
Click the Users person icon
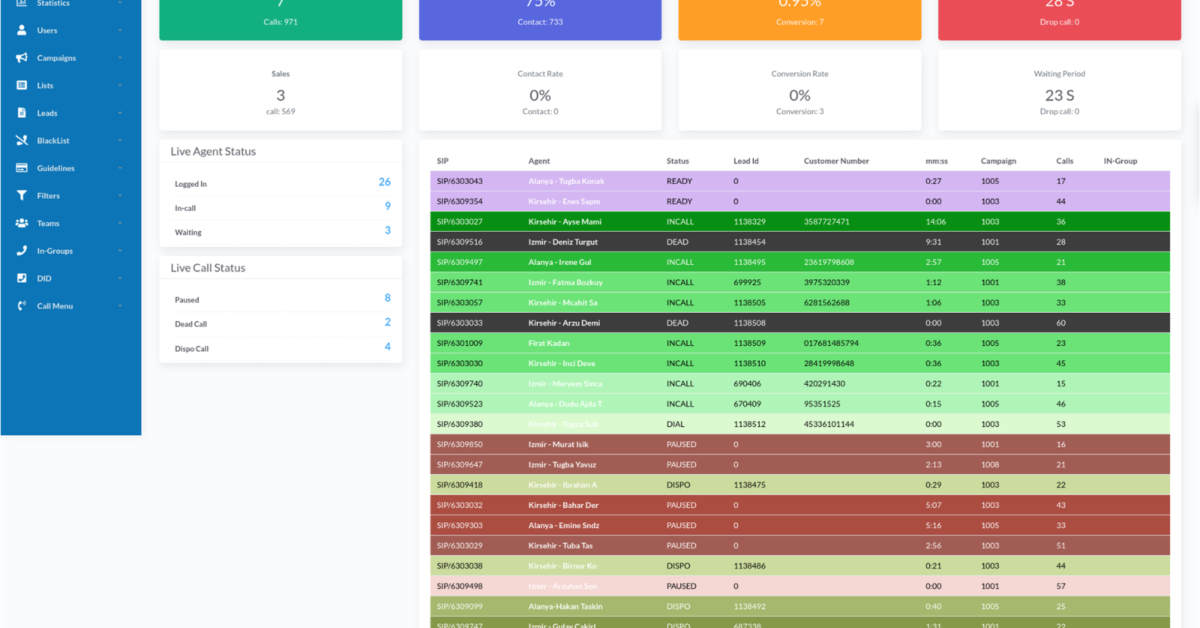pyautogui.click(x=22, y=30)
